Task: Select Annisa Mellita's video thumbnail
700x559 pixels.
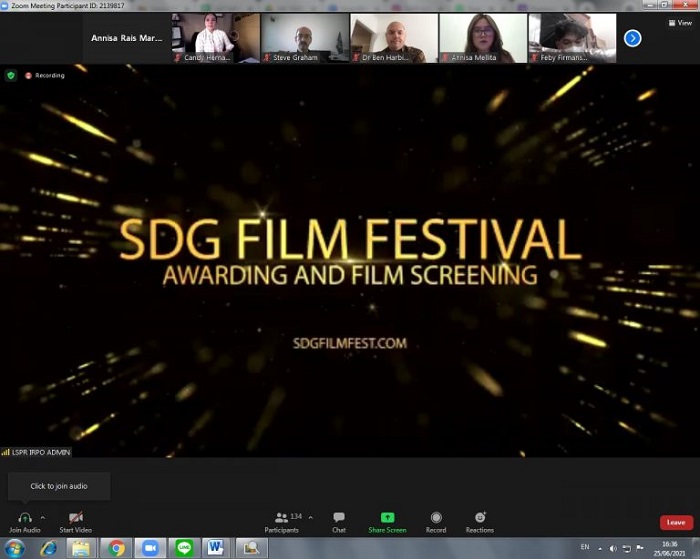Action: [483, 38]
